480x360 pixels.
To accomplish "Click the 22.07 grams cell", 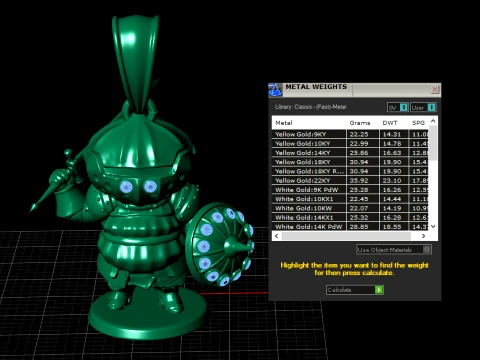I will [363, 208].
